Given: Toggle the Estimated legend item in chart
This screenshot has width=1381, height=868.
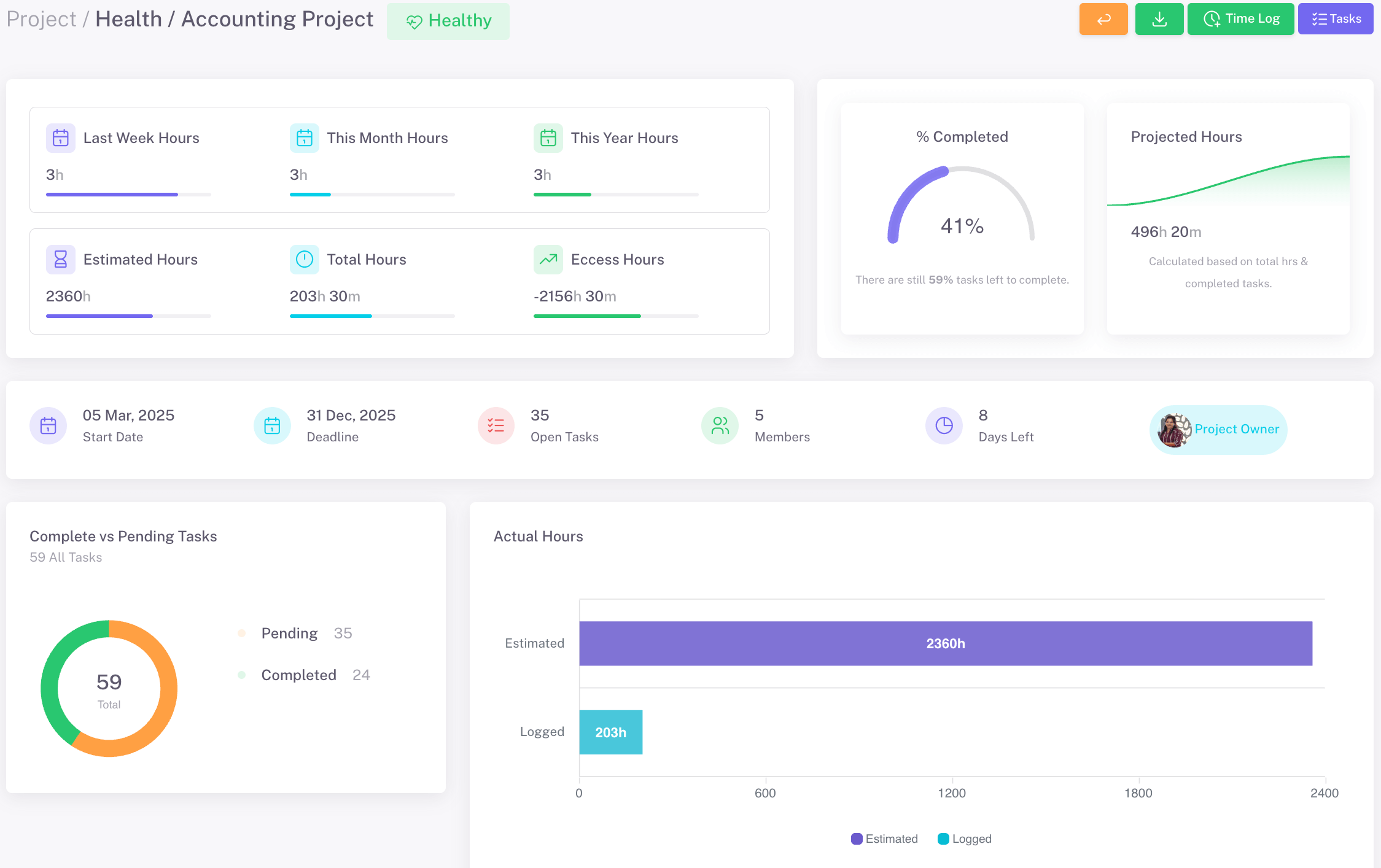Looking at the screenshot, I should click(884, 839).
